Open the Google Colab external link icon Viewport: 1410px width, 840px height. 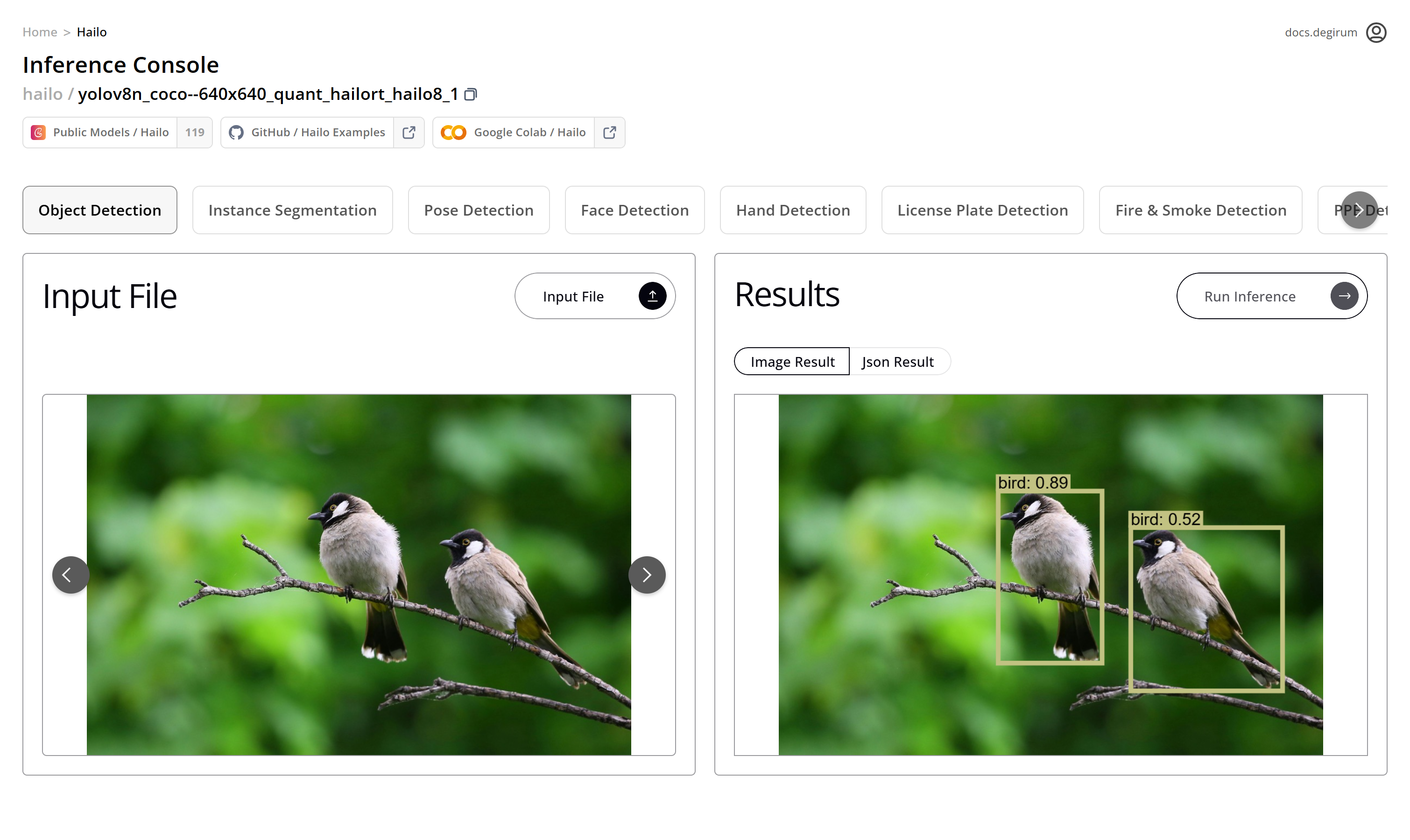pos(609,133)
